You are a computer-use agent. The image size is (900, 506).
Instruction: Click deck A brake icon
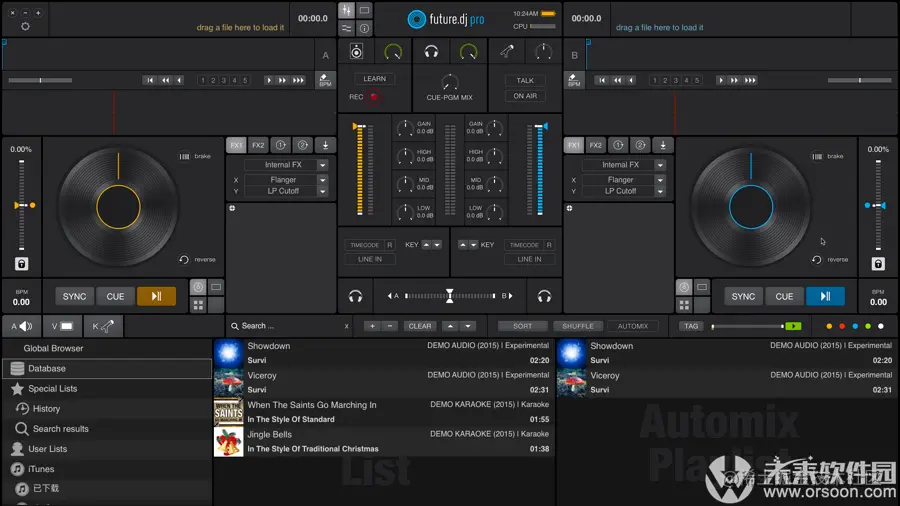pos(184,156)
